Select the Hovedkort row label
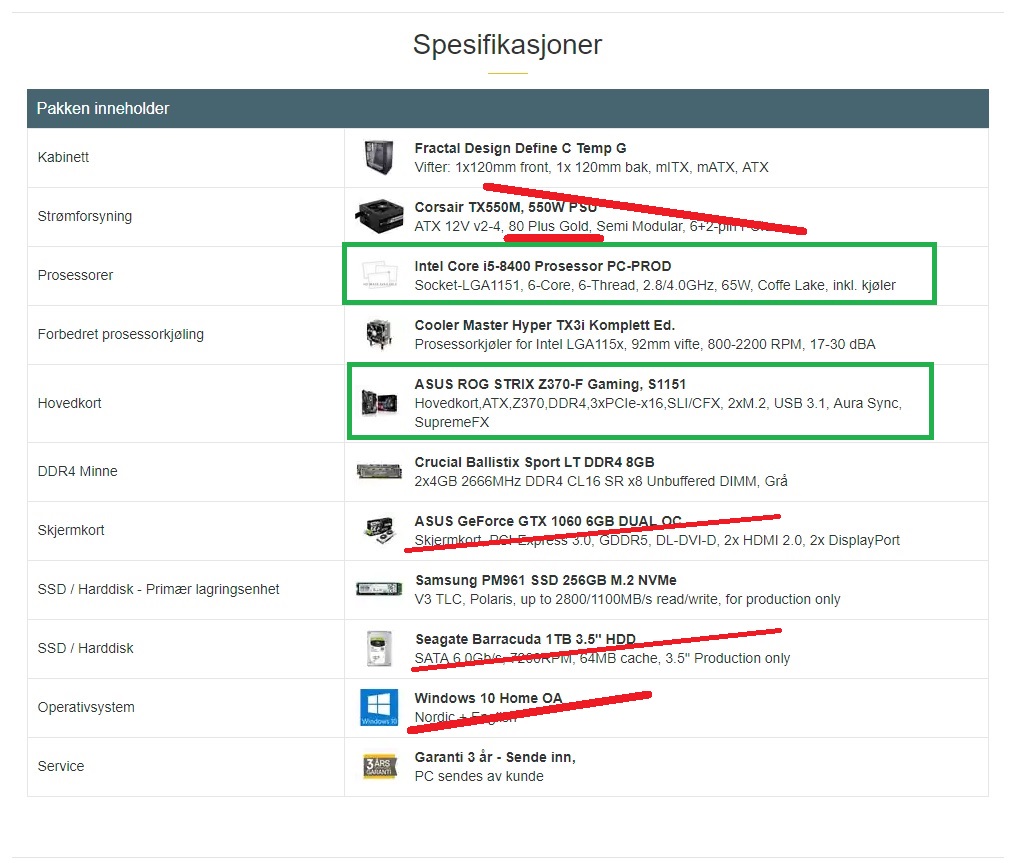The height and width of the screenshot is (863, 1011). (x=70, y=403)
